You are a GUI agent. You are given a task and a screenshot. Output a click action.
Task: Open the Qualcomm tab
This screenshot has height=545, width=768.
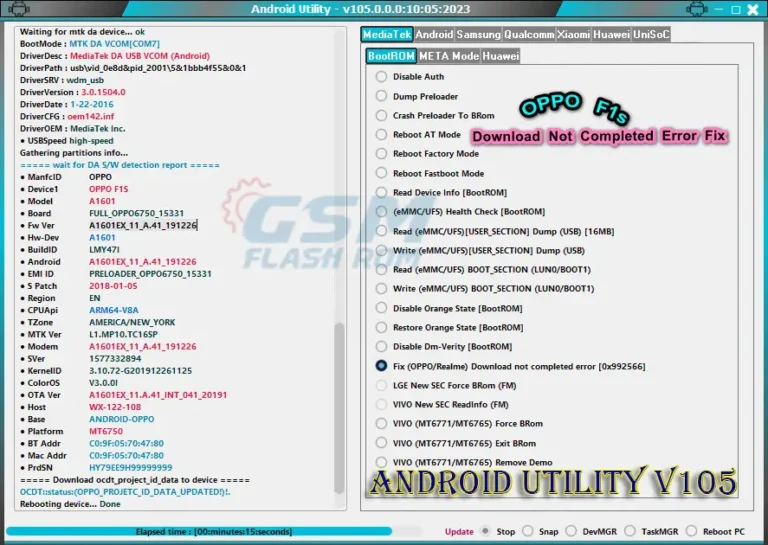click(x=528, y=34)
